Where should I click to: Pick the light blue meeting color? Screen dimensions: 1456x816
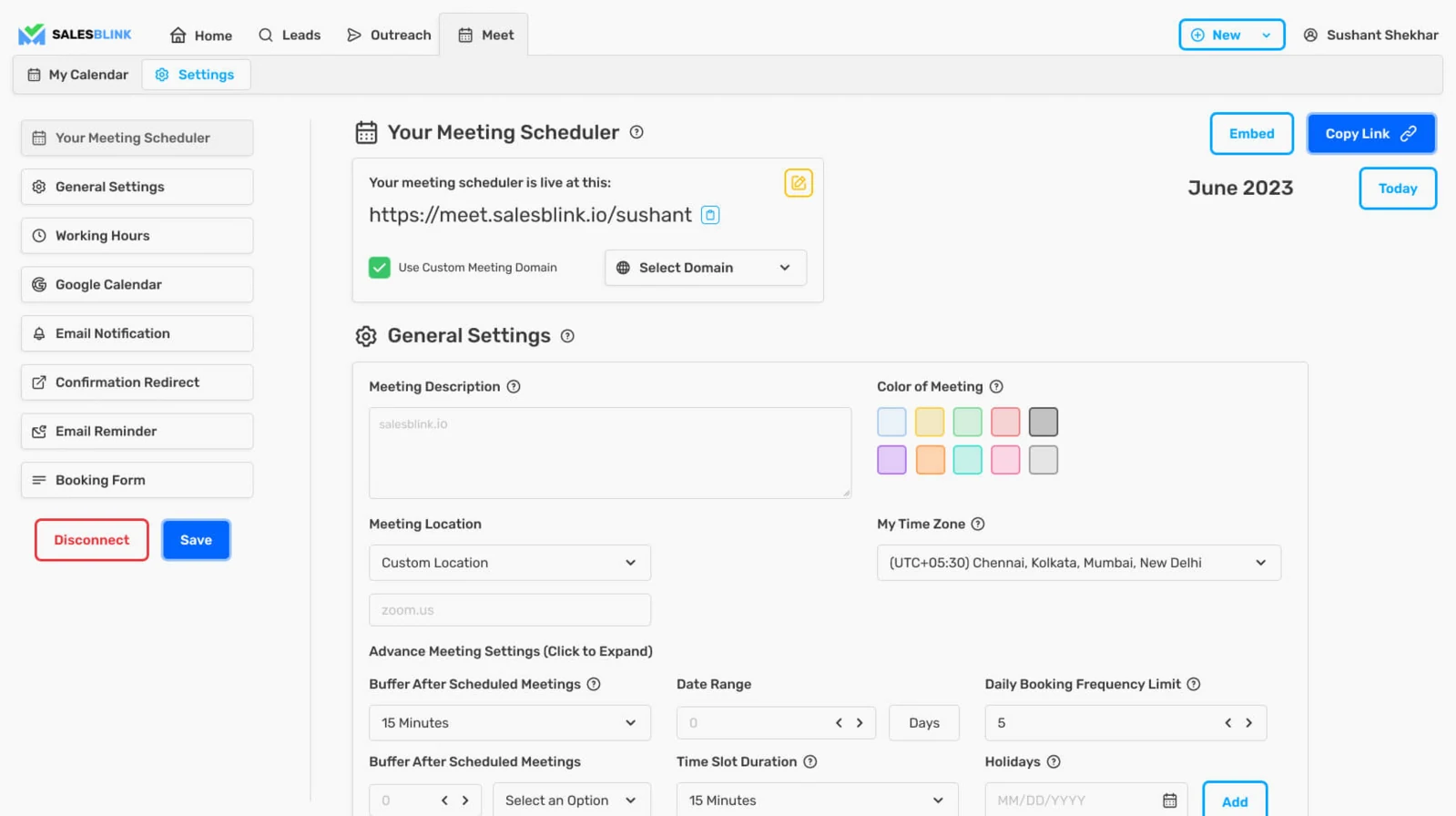pyautogui.click(x=891, y=422)
